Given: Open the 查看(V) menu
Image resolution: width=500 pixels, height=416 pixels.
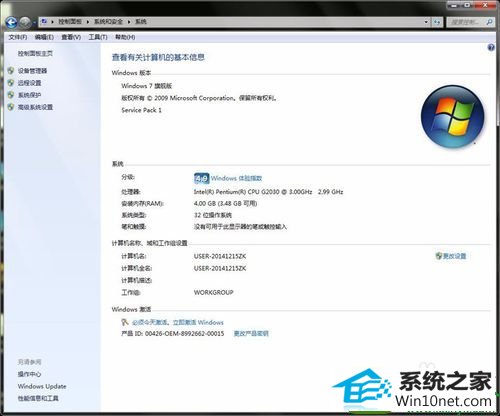Looking at the screenshot, I should click(71, 37).
